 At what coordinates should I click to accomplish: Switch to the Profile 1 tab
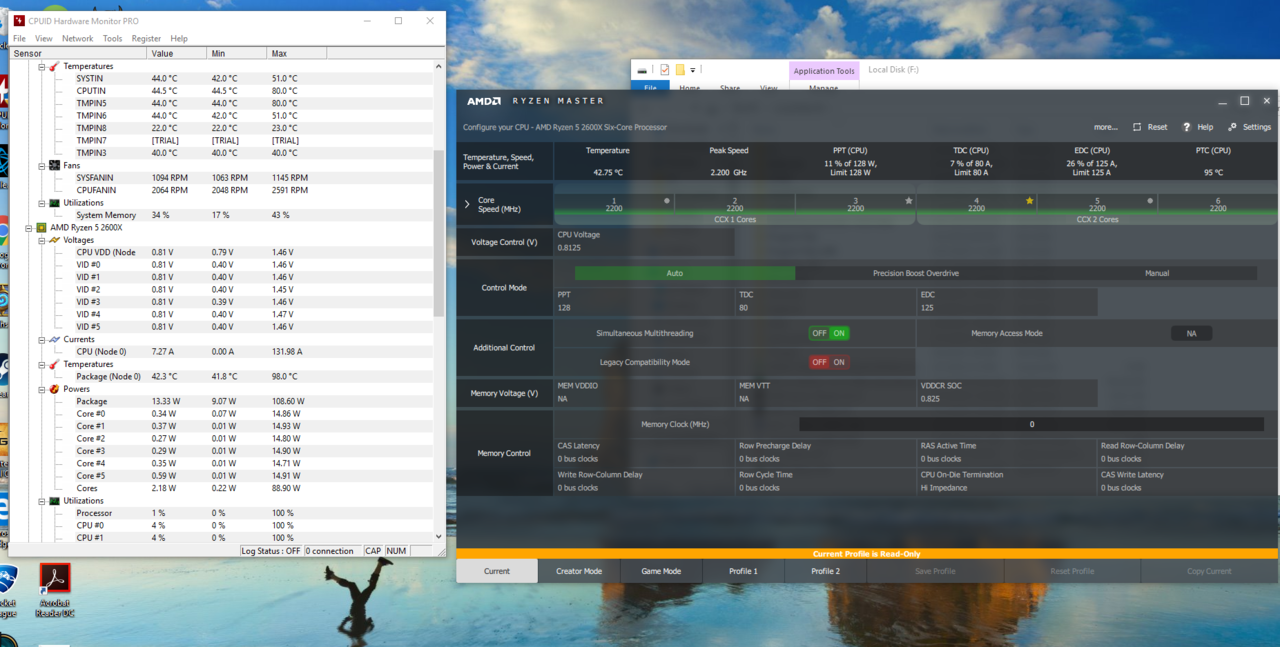point(743,571)
